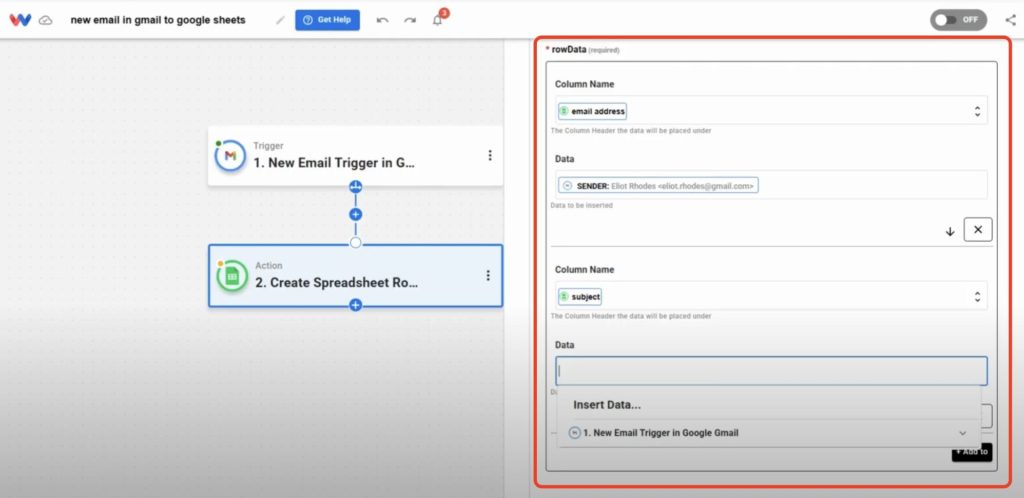Move the first row down with arrow
The image size is (1024, 498).
point(950,231)
